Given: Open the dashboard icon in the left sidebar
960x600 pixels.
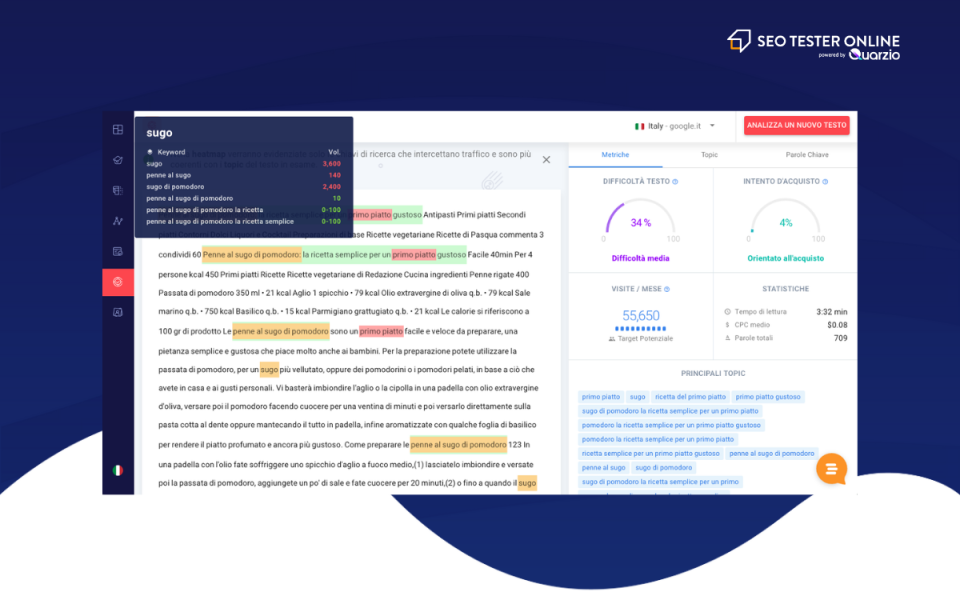Looking at the screenshot, I should pyautogui.click(x=118, y=128).
